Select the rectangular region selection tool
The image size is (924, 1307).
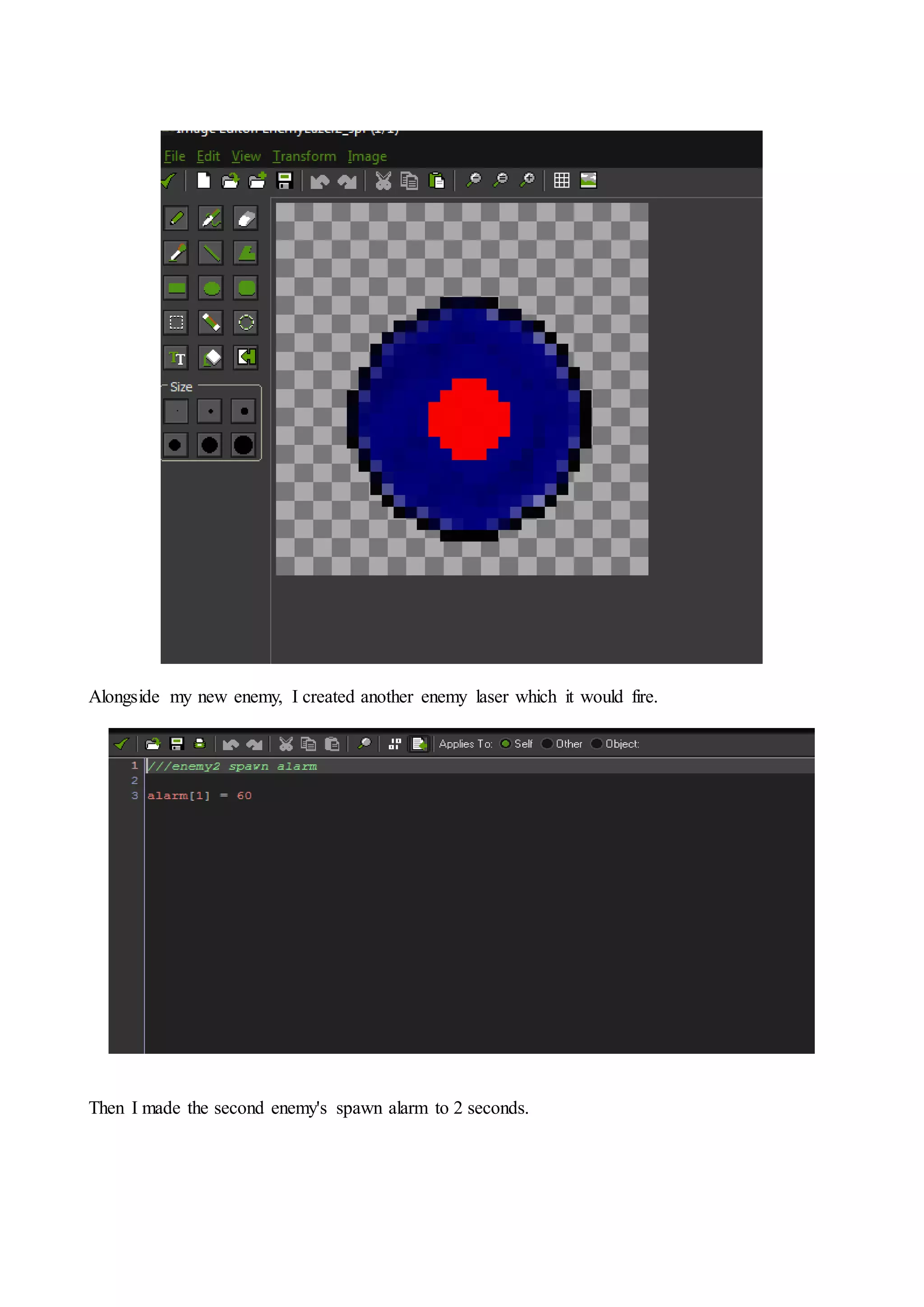click(176, 323)
